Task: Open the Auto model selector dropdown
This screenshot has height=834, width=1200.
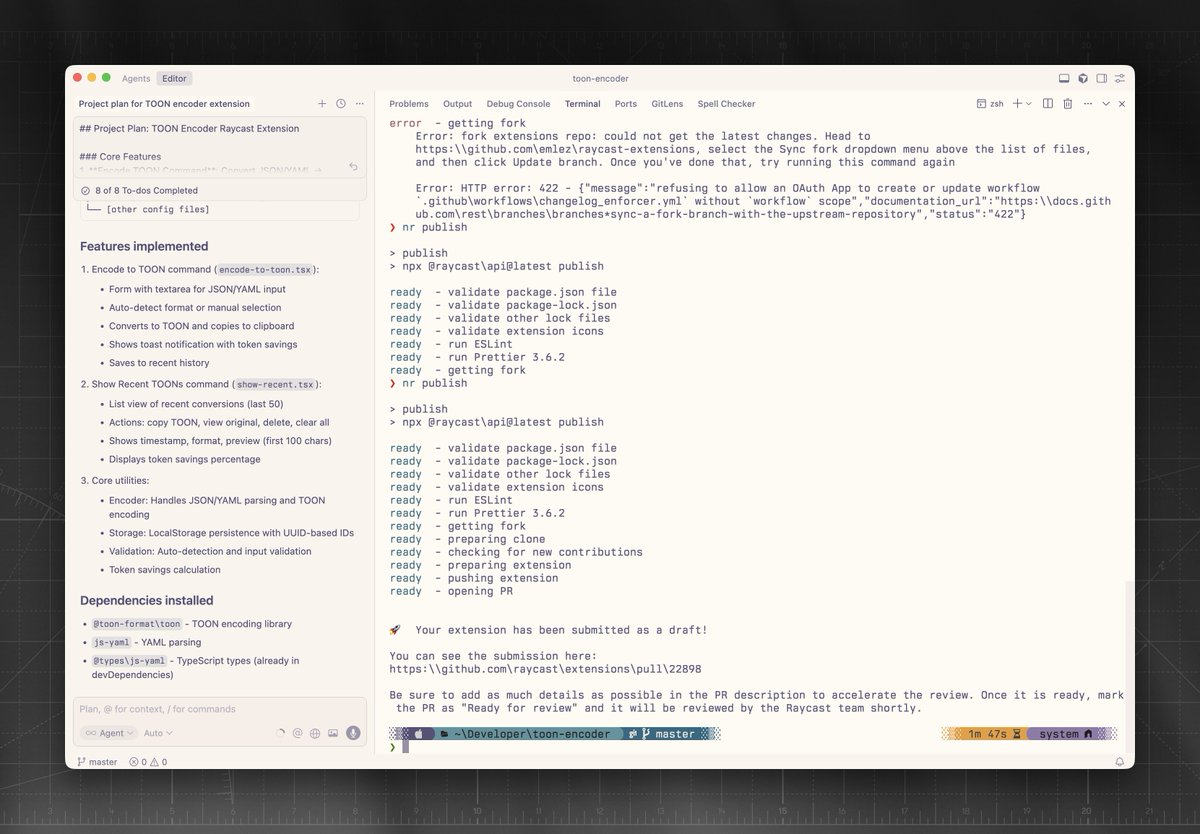Action: pyautogui.click(x=158, y=733)
